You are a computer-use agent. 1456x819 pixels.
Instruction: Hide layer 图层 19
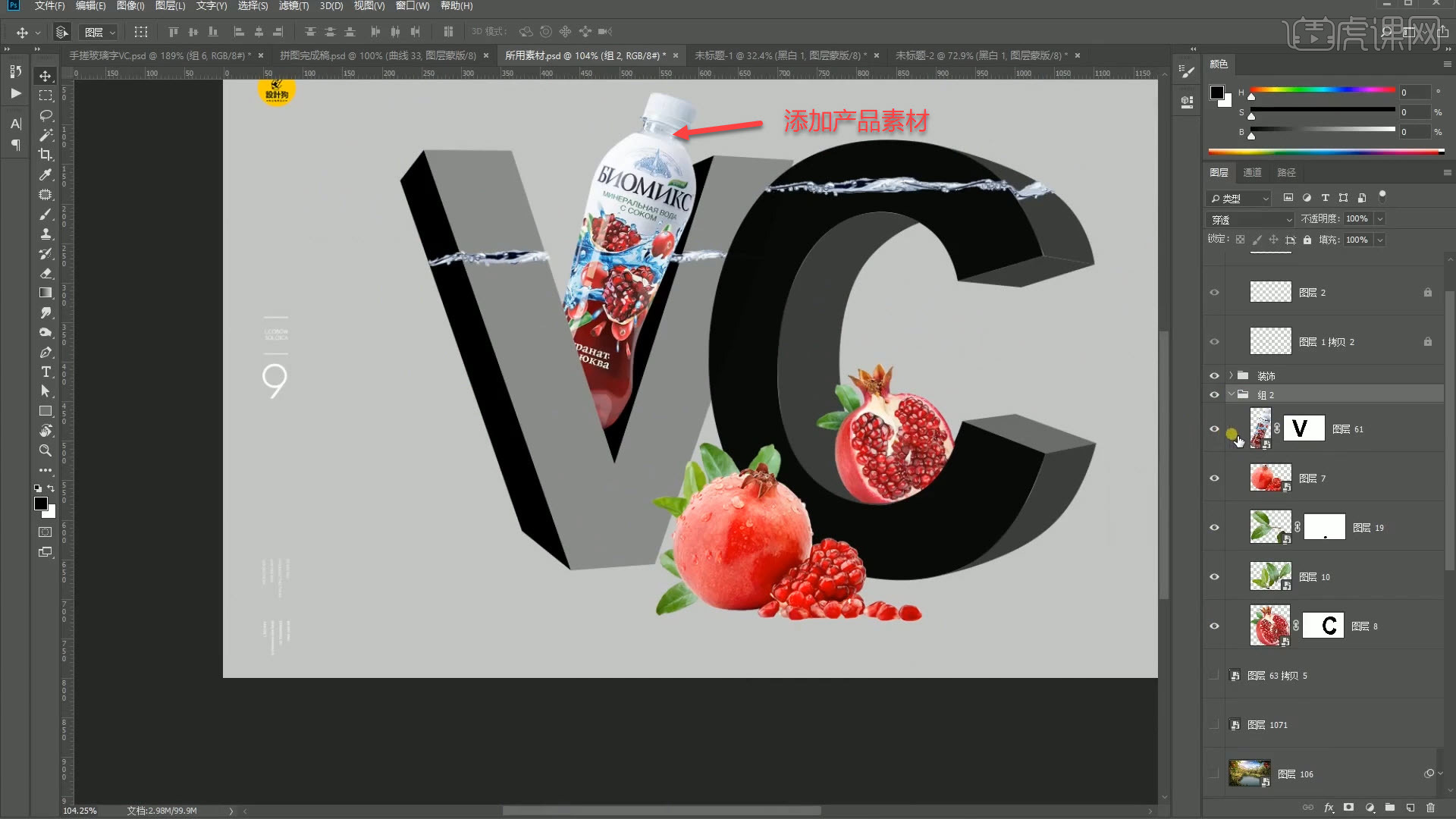coord(1214,528)
